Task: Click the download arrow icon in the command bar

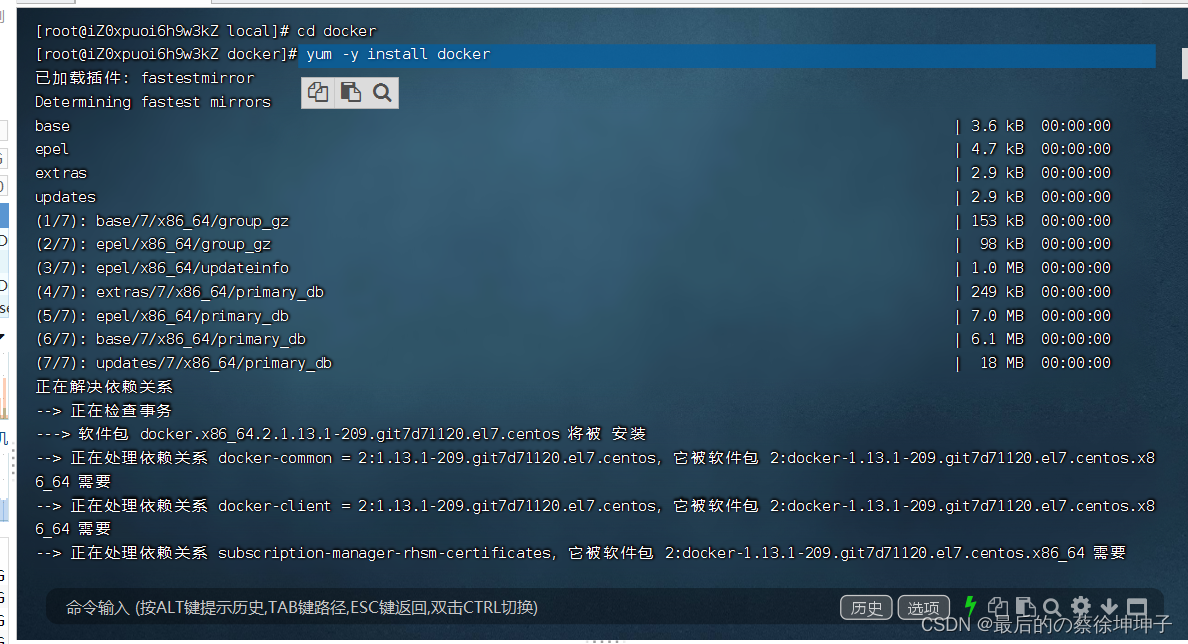Action: [1108, 606]
